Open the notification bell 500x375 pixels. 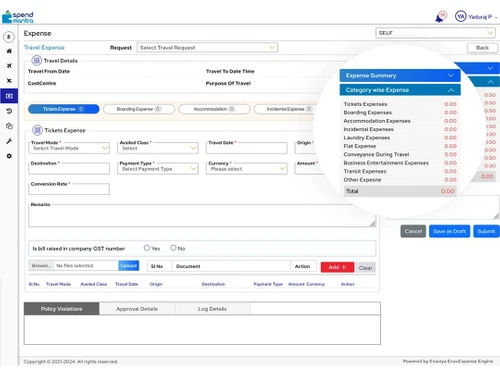pyautogui.click(x=440, y=17)
